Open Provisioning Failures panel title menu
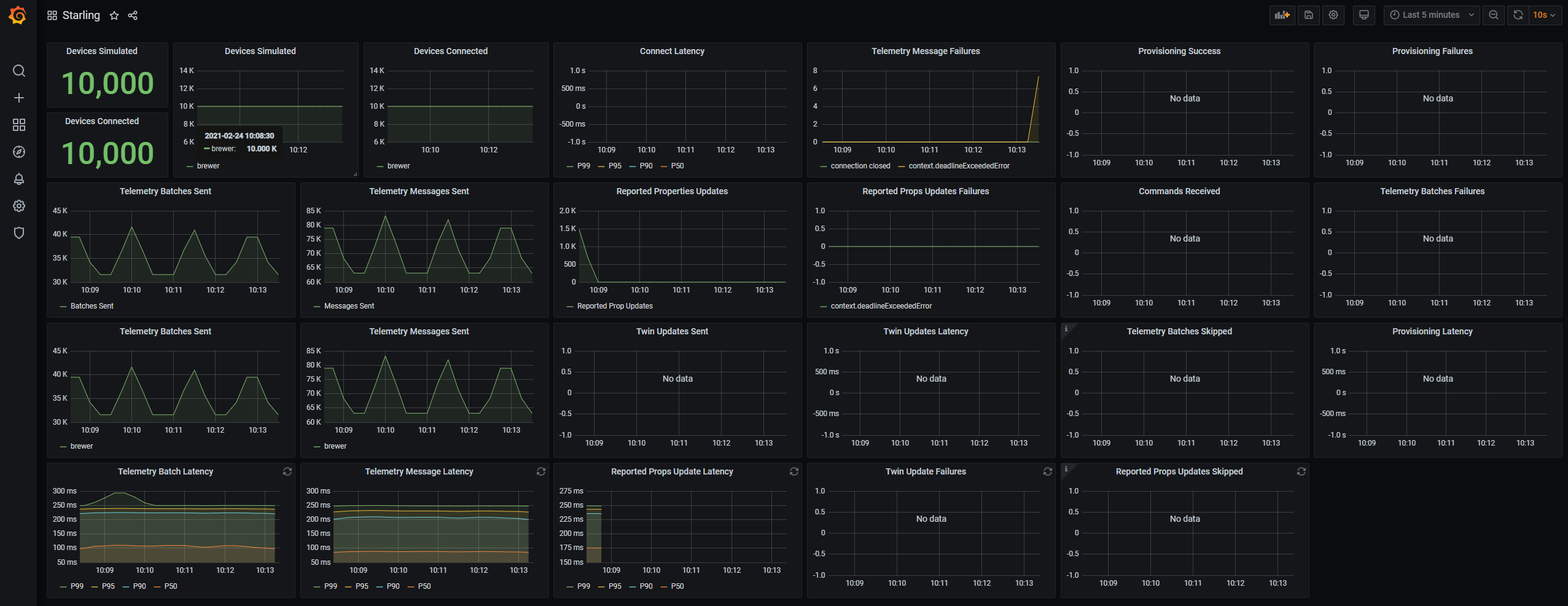This screenshot has width=1568, height=606. point(1432,51)
